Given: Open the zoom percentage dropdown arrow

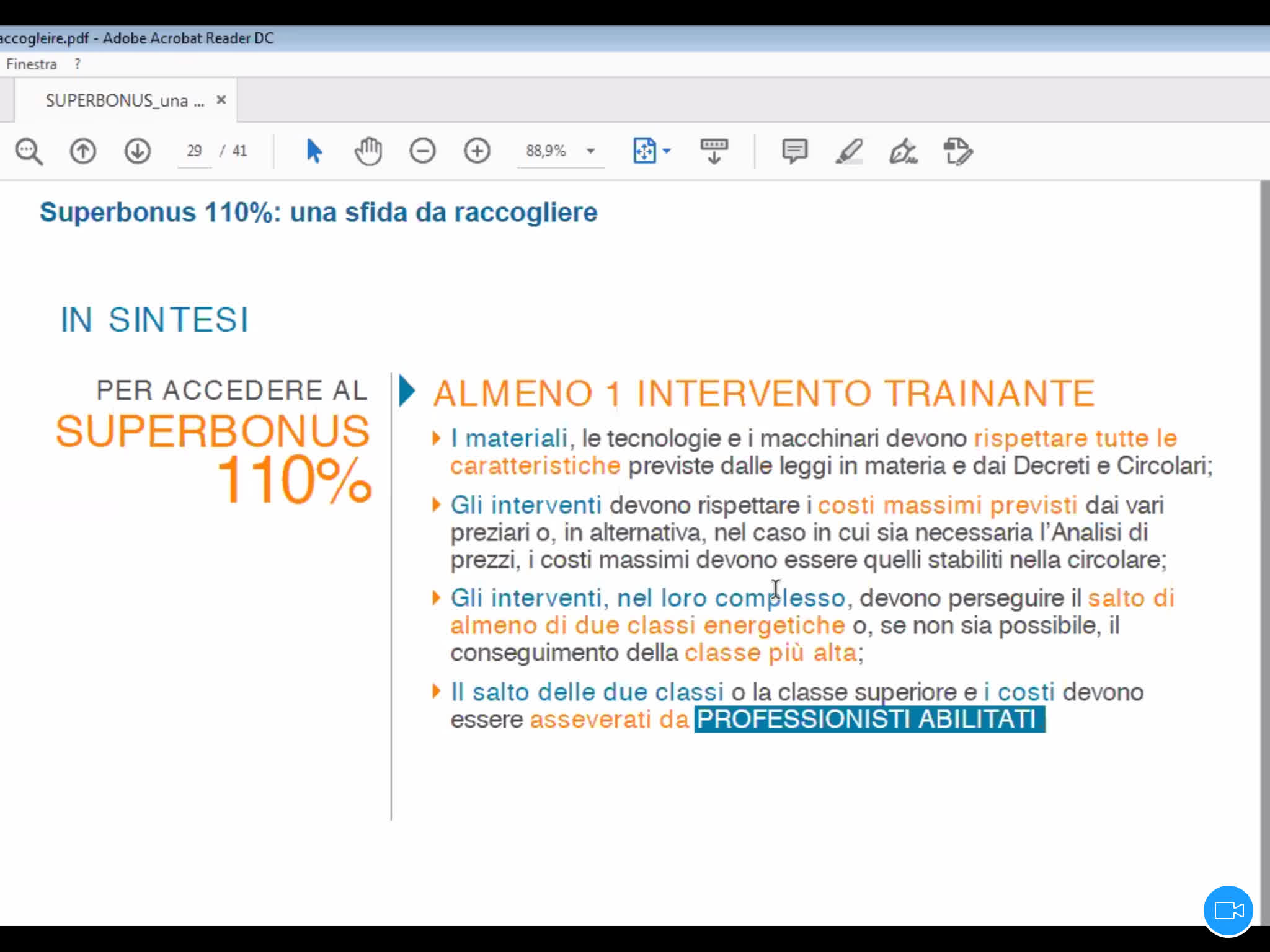Looking at the screenshot, I should [x=591, y=151].
